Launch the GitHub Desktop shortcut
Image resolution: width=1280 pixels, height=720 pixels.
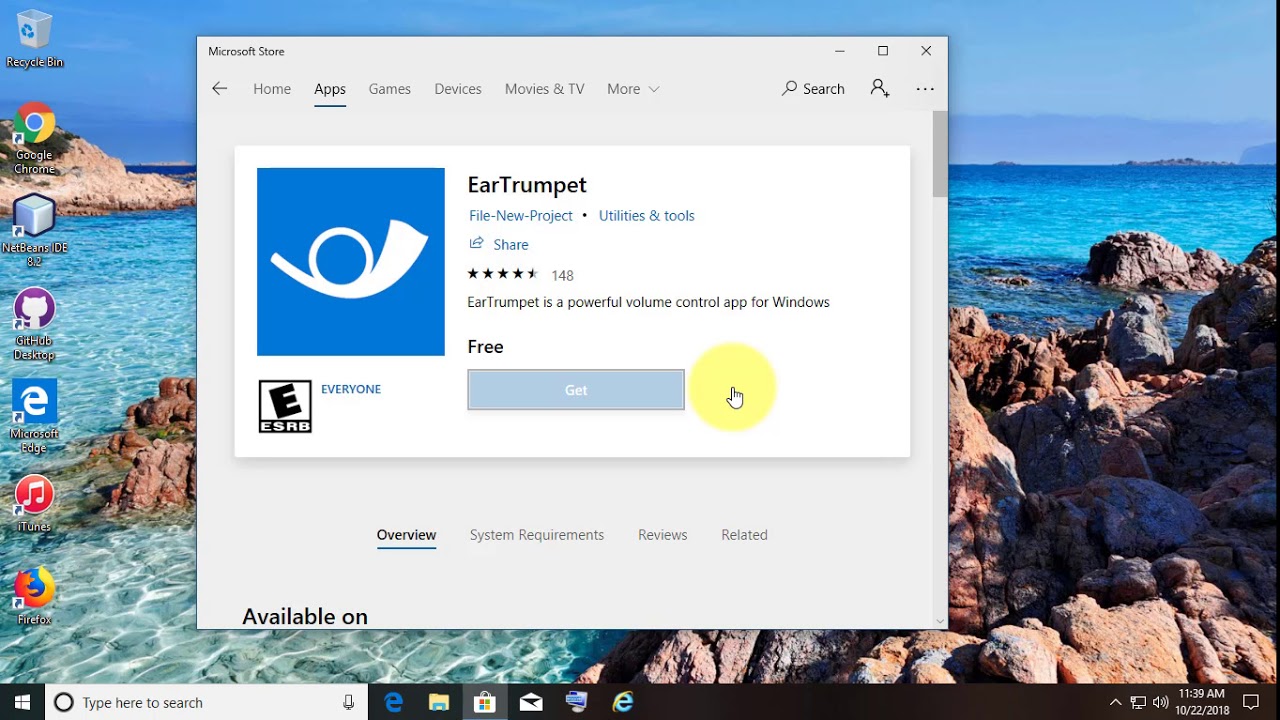click(x=34, y=325)
